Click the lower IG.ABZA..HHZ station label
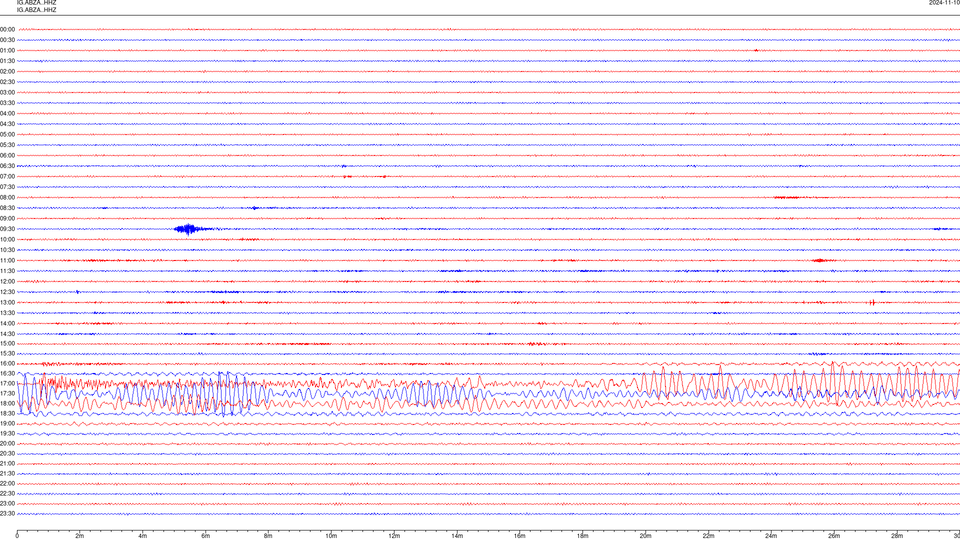960x540 pixels. pyautogui.click(x=37, y=10)
